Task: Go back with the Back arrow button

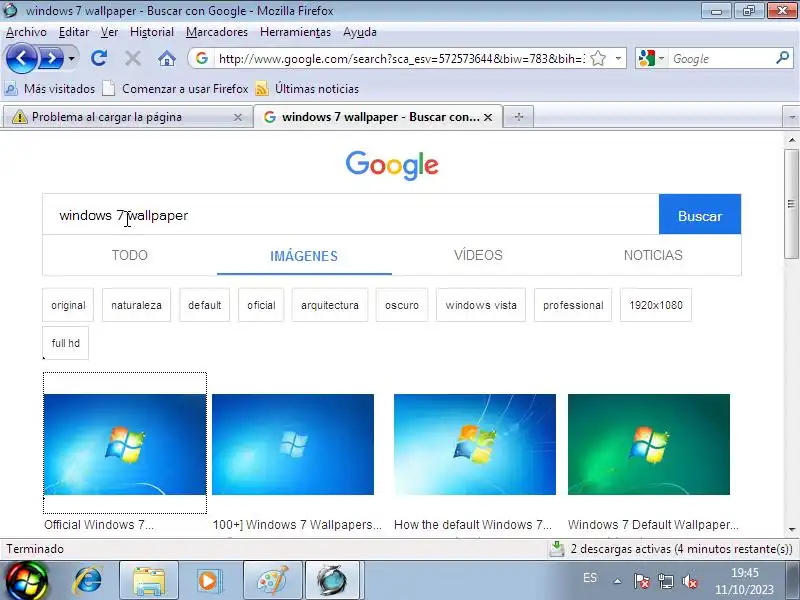Action: pyautogui.click(x=21, y=58)
